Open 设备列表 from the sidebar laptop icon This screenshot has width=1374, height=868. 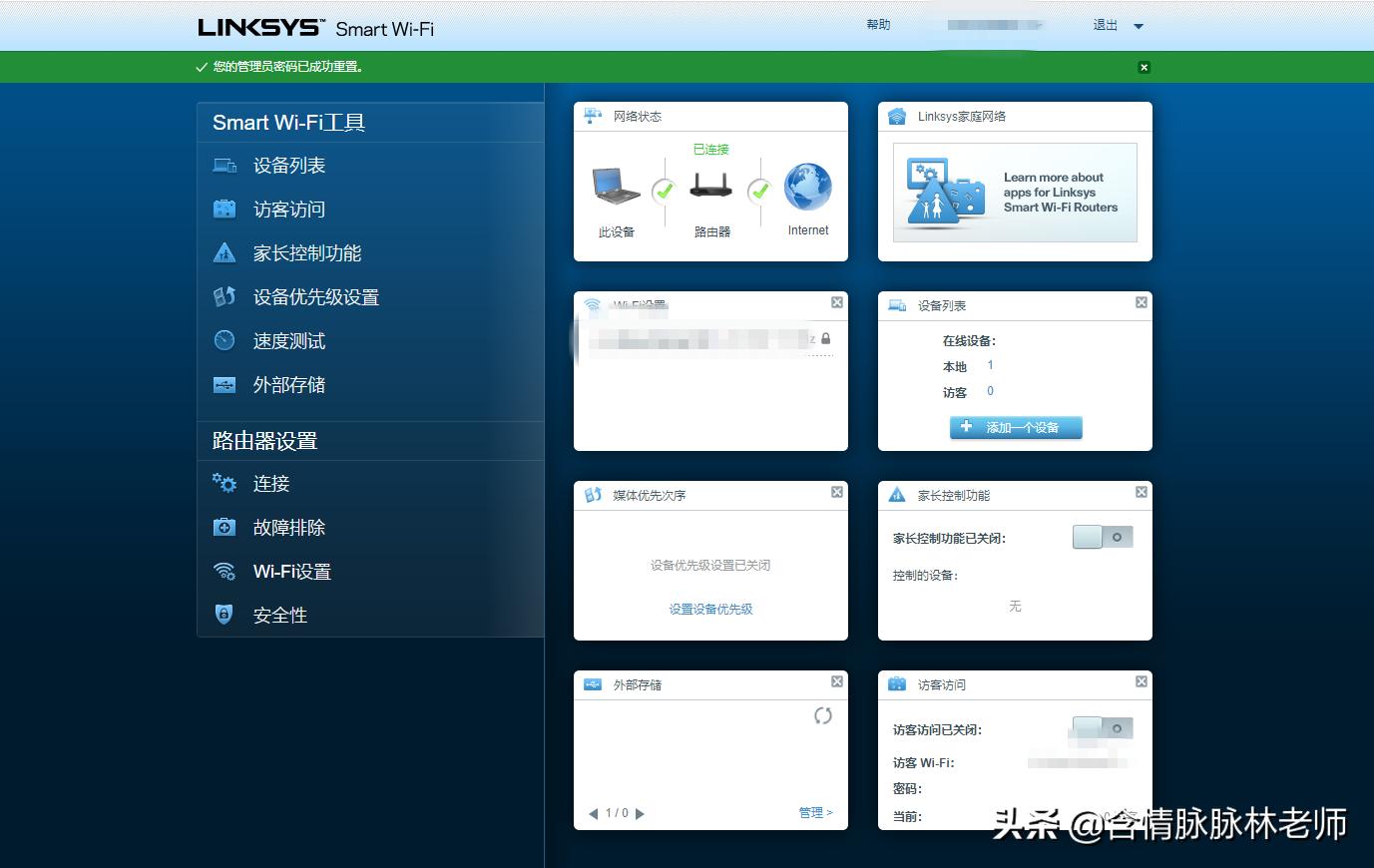[225, 165]
